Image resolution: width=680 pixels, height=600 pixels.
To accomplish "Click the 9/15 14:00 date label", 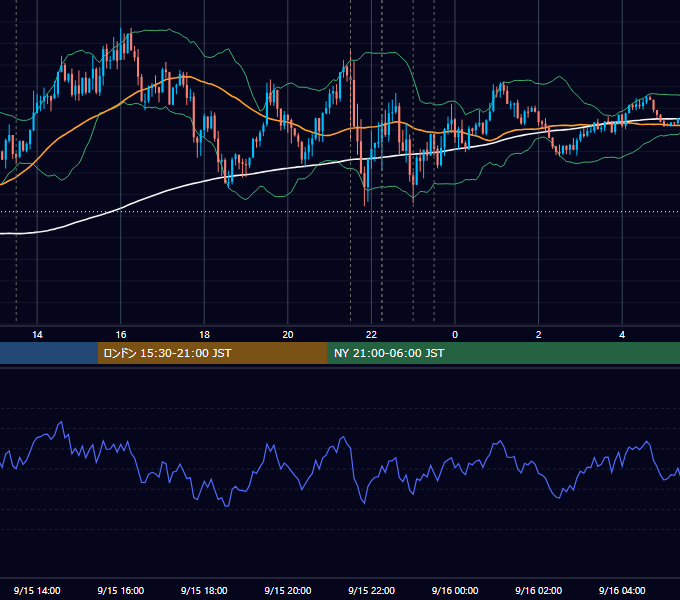I will pyautogui.click(x=37, y=590).
